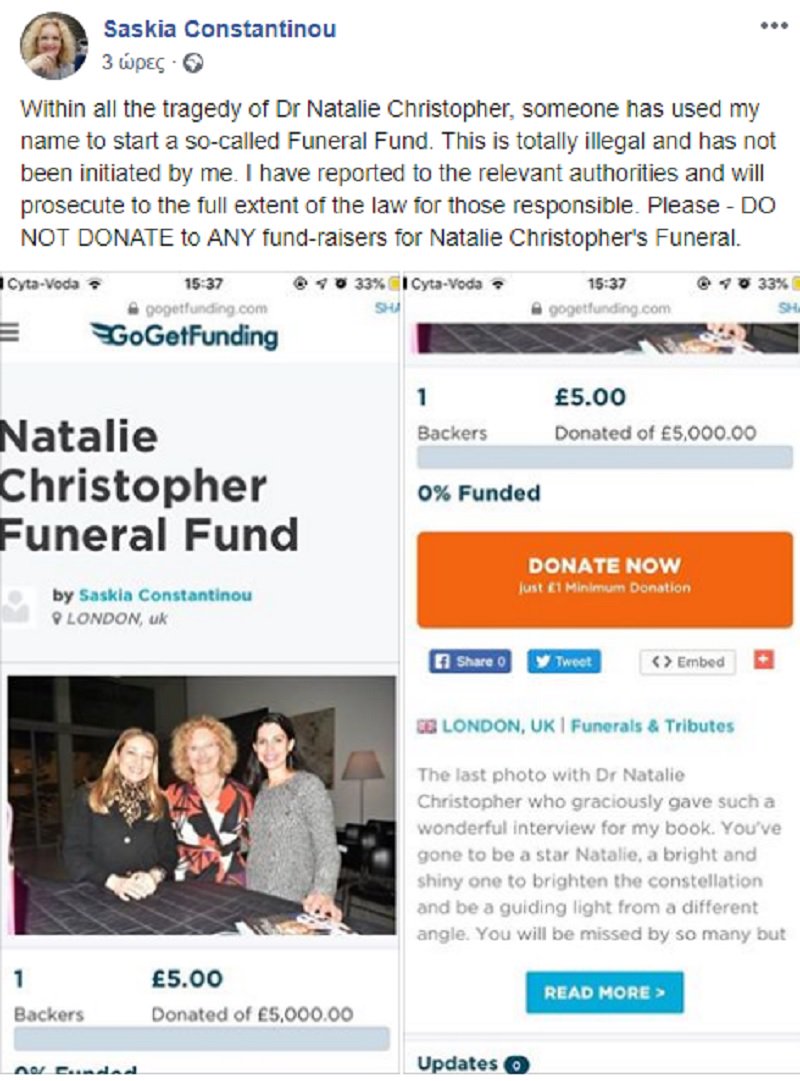Click Saskia Constantinou's profile picture
Image resolution: width=800 pixels, height=1081 pixels.
(54, 46)
